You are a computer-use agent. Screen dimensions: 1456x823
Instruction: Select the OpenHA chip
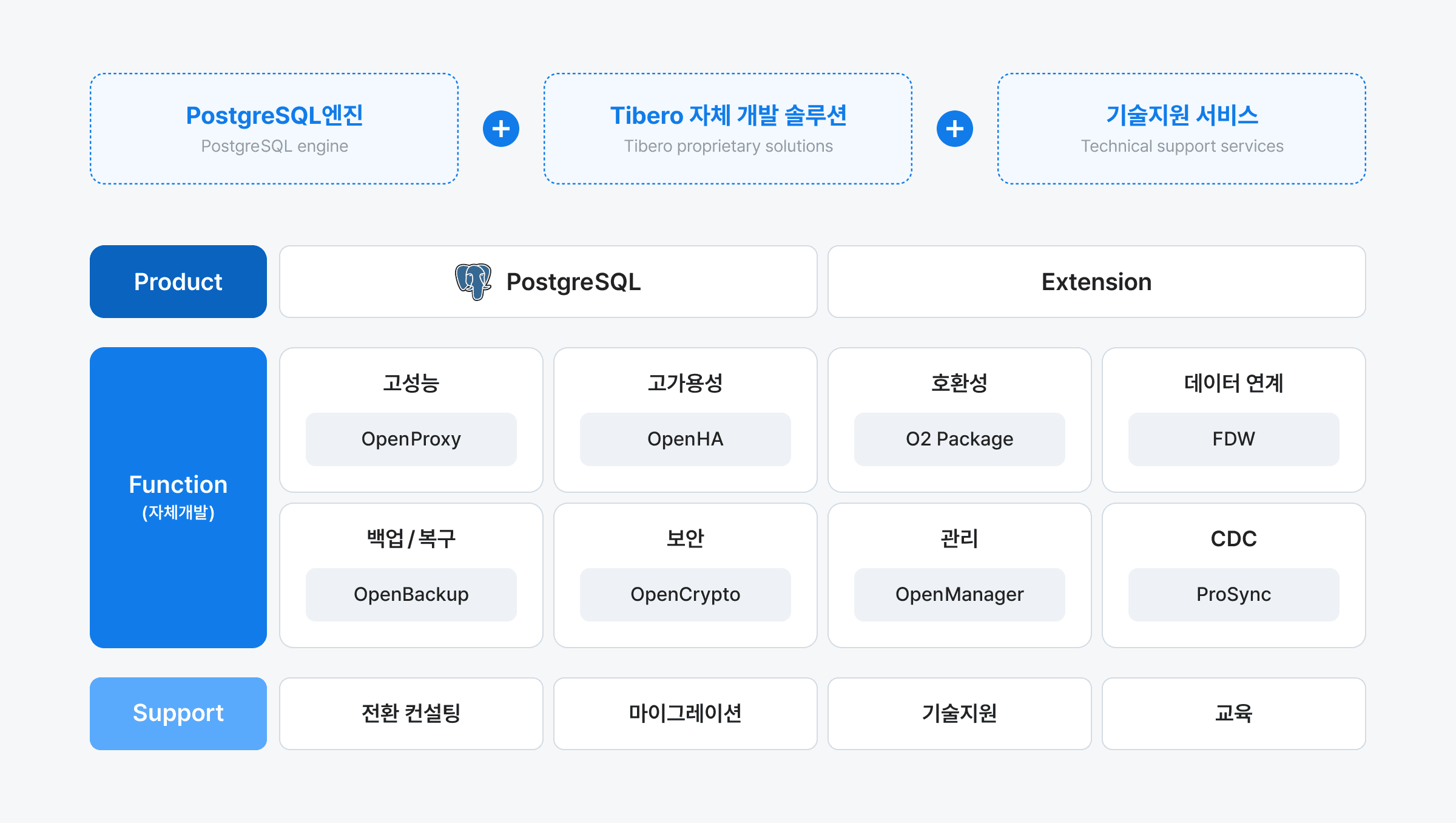pos(685,439)
